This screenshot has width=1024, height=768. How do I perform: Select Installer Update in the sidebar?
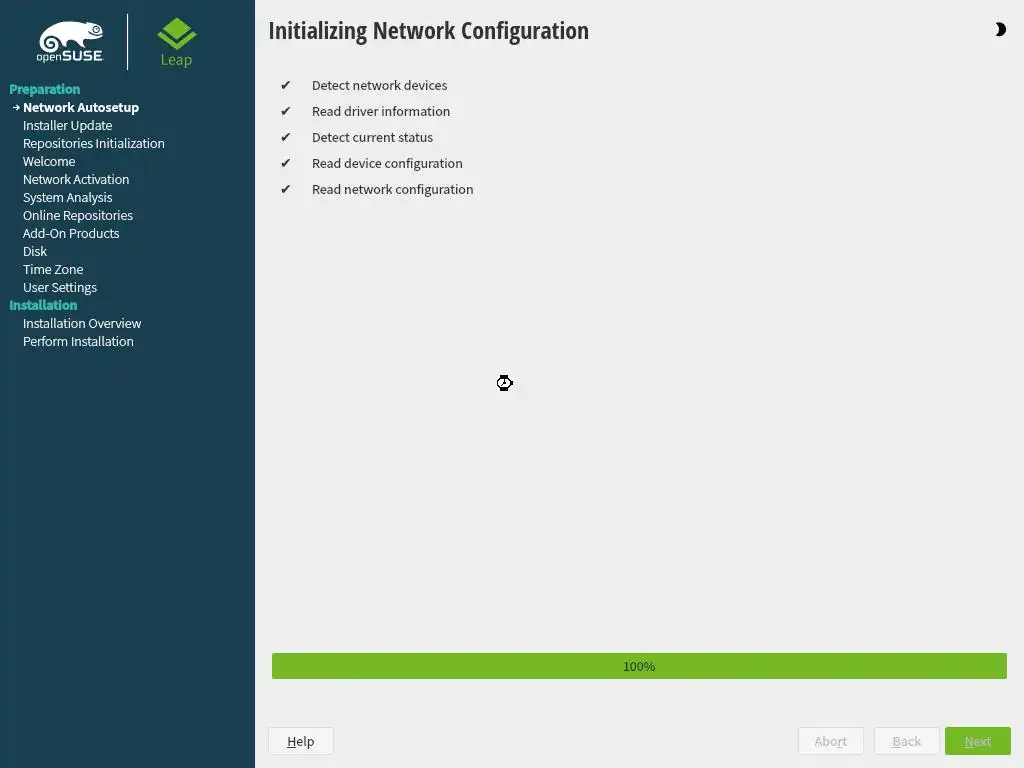click(67, 125)
